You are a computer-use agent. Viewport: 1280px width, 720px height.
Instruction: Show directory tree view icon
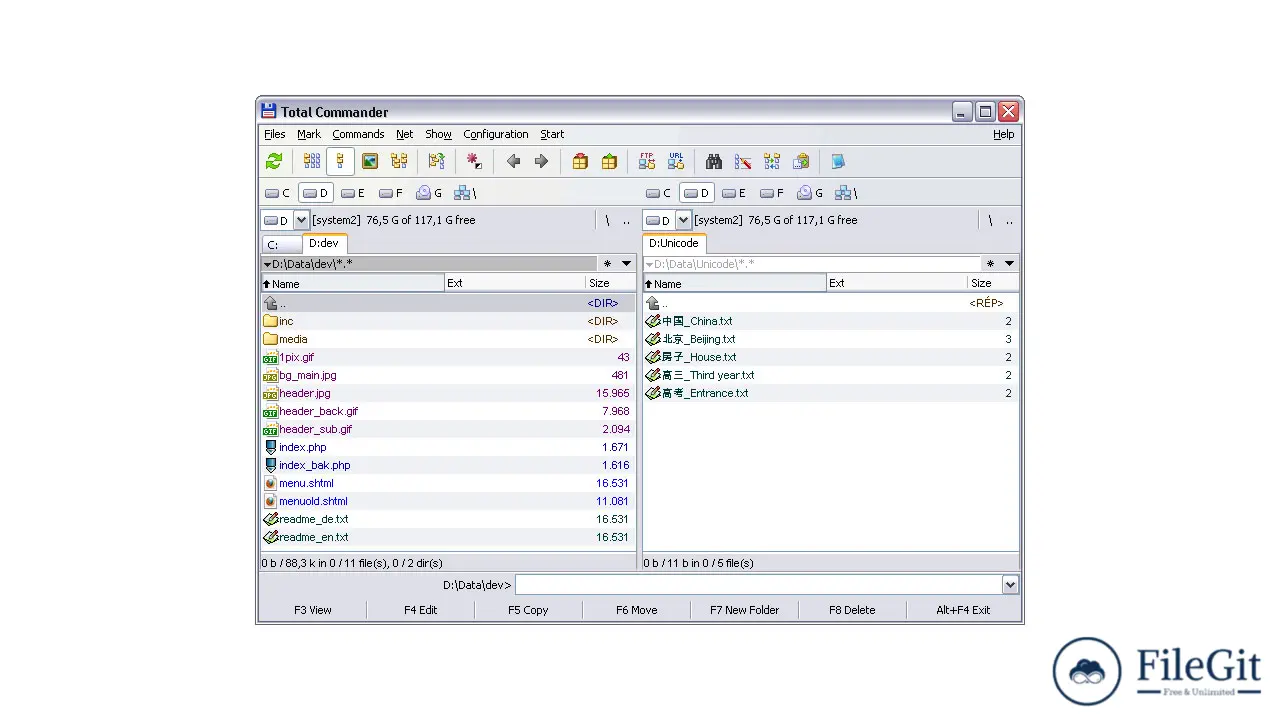399,161
